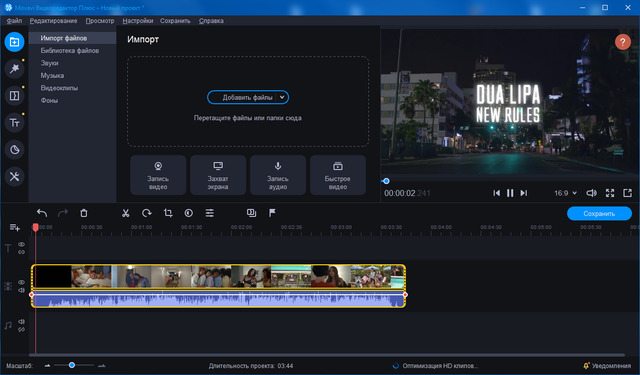This screenshot has height=375, width=640.
Task: Select the Crop tool icon
Action: (168, 213)
